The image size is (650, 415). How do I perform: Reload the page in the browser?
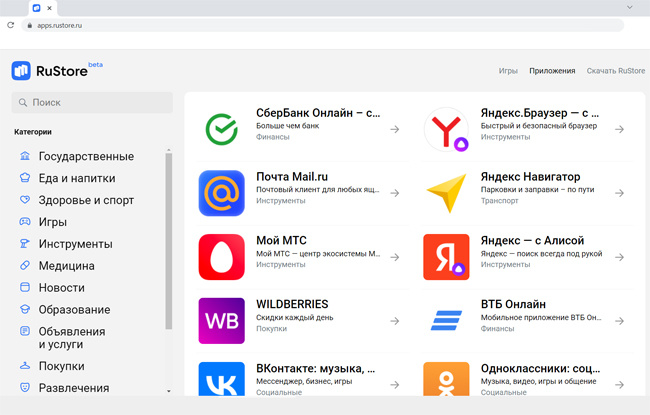pyautogui.click(x=11, y=25)
